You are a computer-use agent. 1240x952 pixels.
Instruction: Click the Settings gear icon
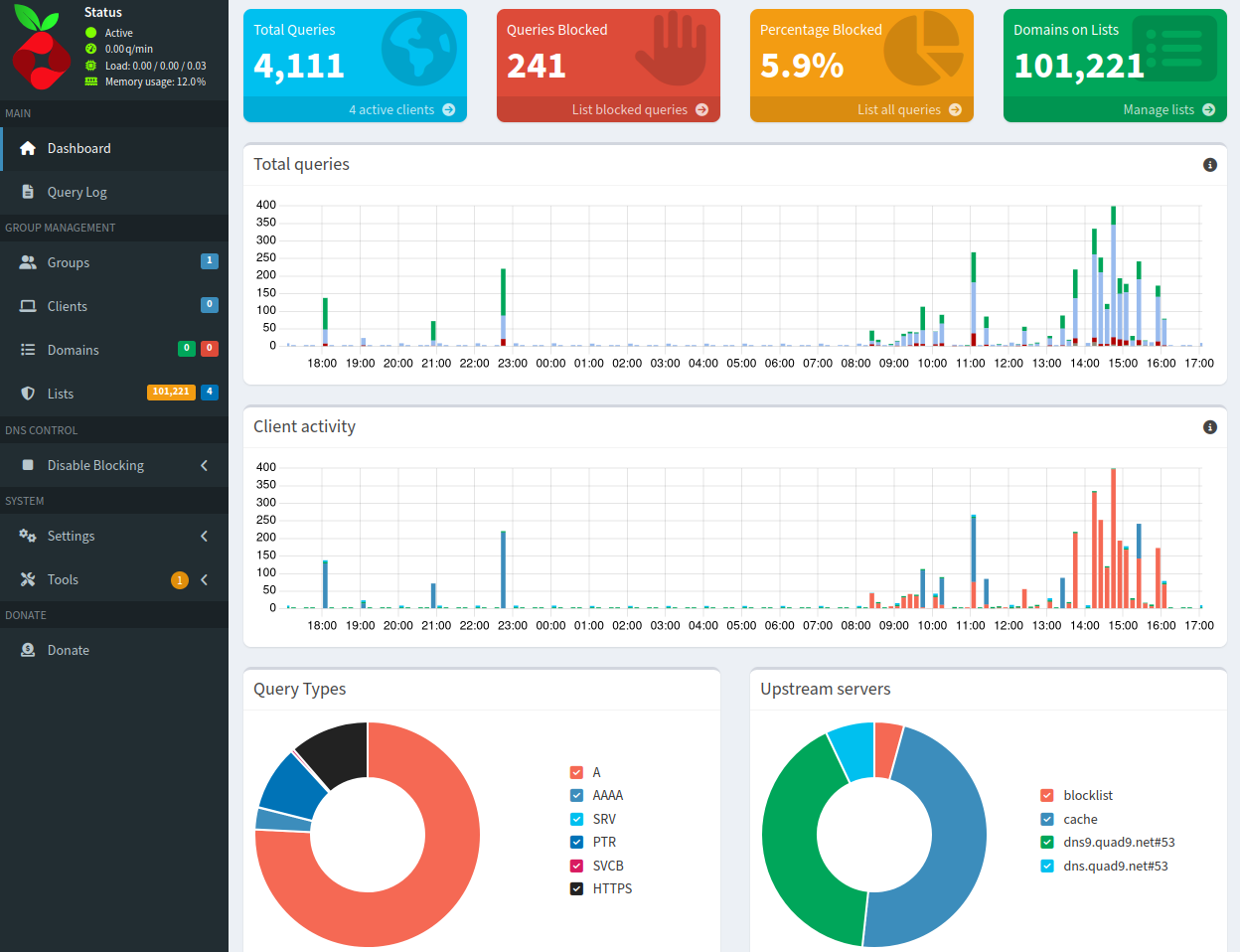pos(27,536)
